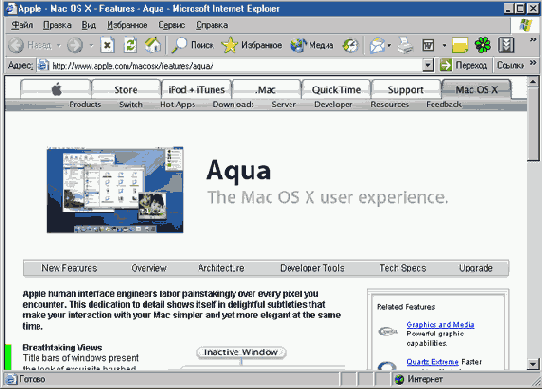
Task: Click the Переход go button
Action: pos(464,65)
